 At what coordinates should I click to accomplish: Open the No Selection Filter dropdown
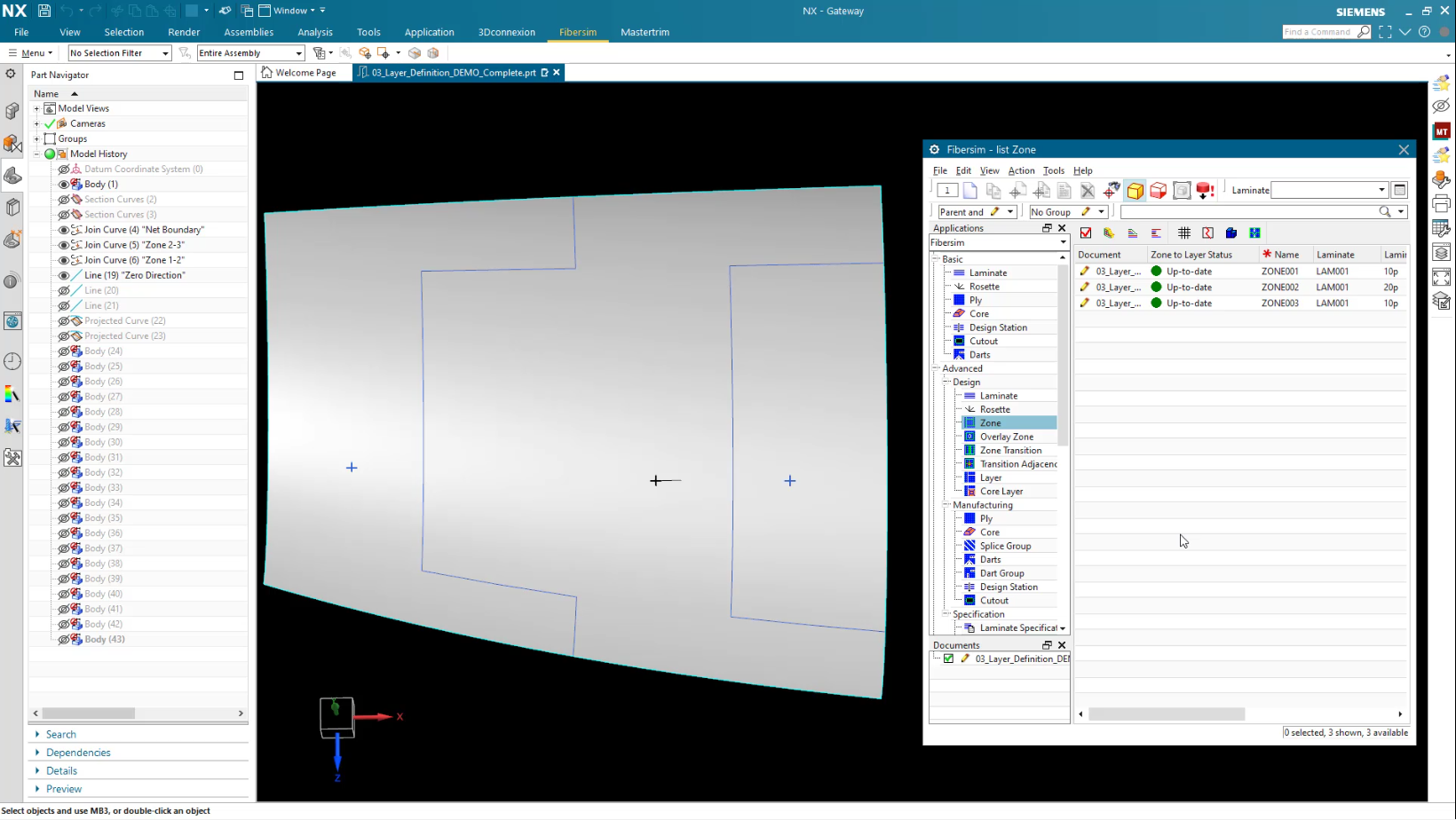pos(165,52)
